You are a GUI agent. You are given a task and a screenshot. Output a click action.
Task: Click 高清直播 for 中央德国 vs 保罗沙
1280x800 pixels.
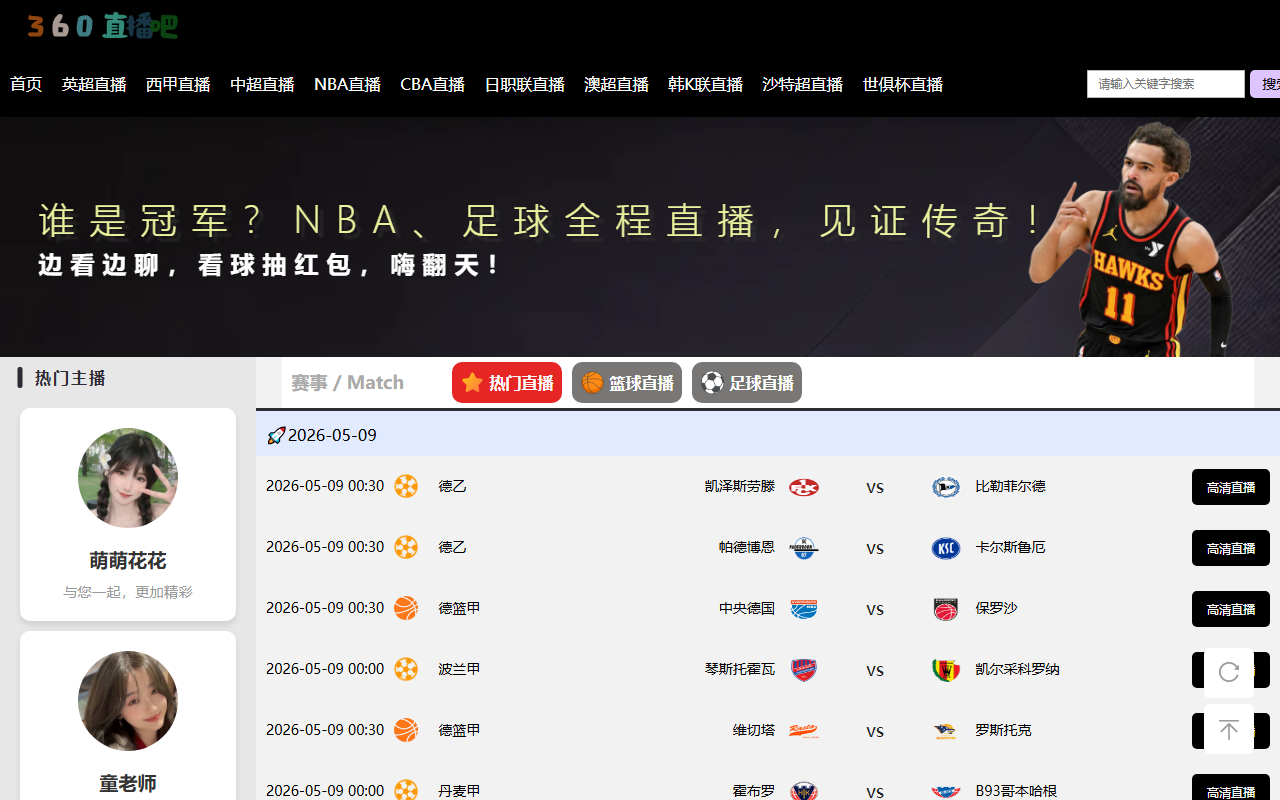(1231, 609)
